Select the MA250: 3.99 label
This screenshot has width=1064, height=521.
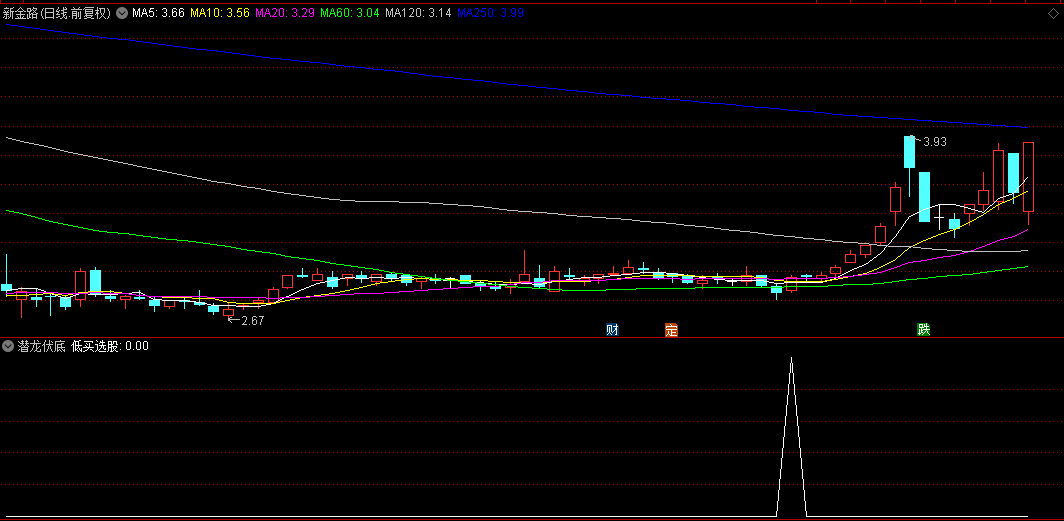(491, 13)
